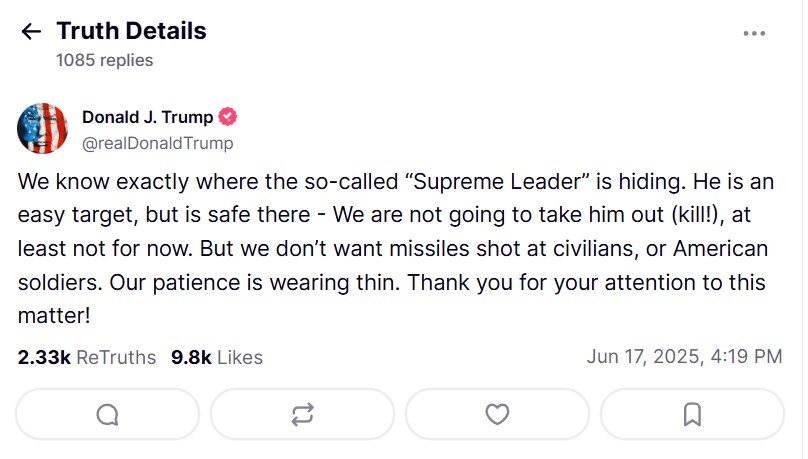Click the 1085 replies count
Image resolution: width=808 pixels, height=459 pixels.
(104, 60)
